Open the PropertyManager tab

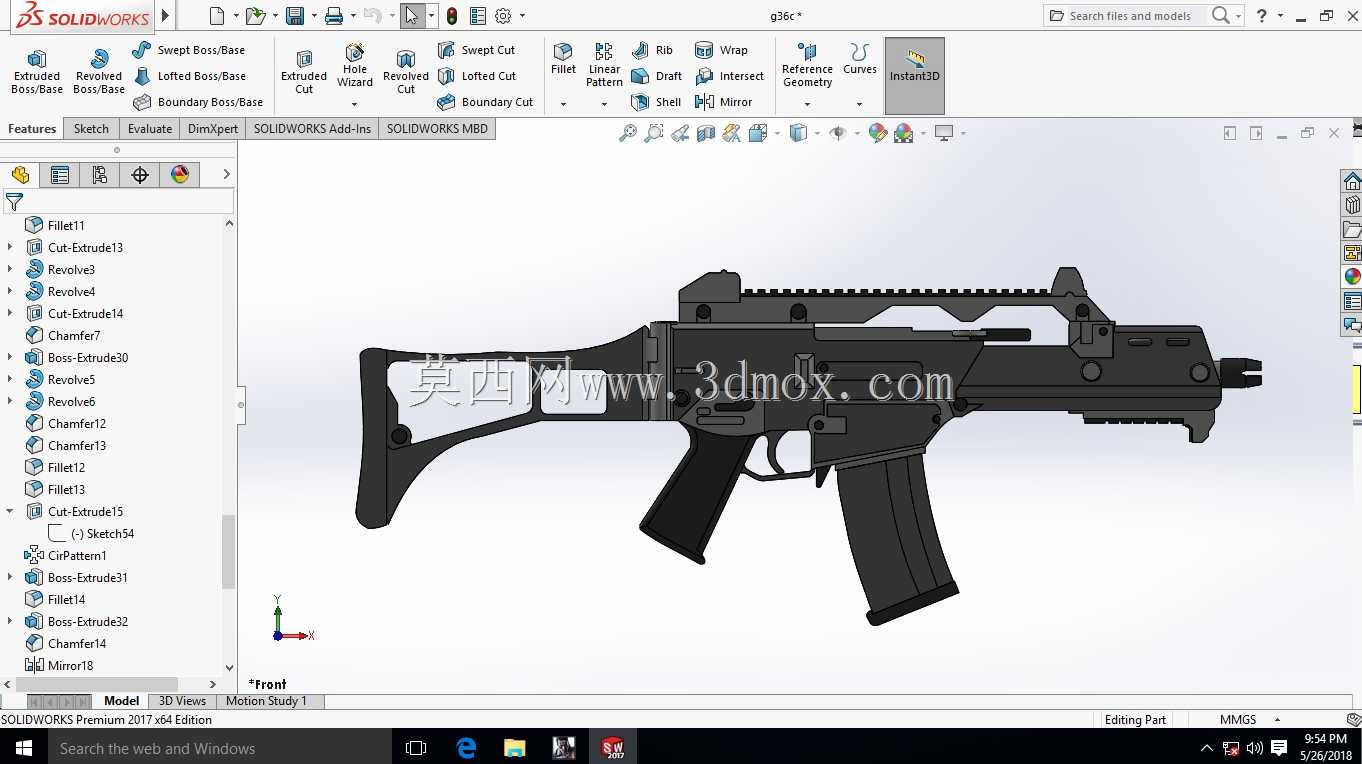coord(60,175)
